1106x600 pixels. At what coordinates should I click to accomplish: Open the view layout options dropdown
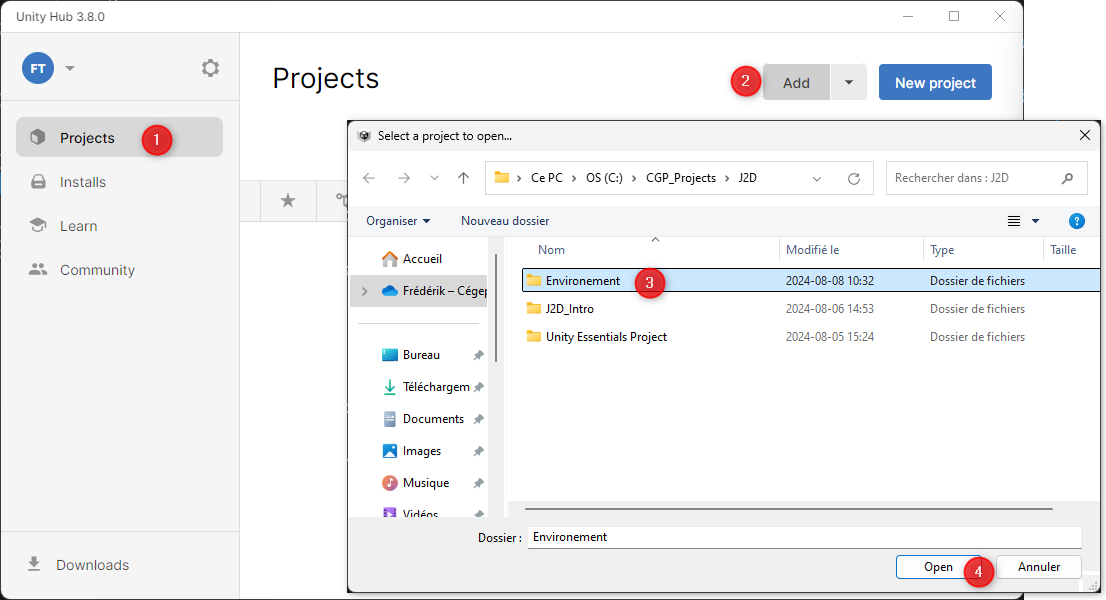tap(1035, 221)
